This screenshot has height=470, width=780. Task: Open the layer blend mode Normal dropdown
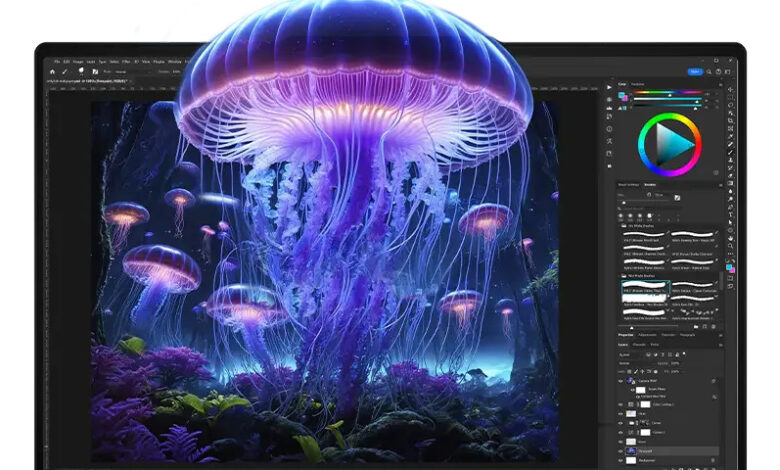click(637, 363)
